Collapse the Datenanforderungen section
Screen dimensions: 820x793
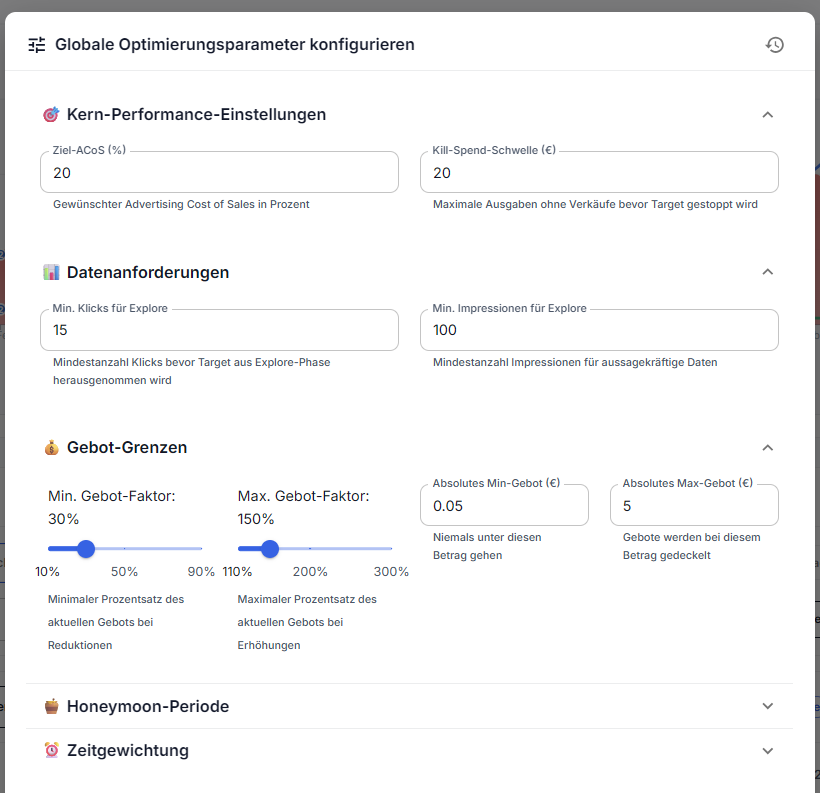pos(767,271)
